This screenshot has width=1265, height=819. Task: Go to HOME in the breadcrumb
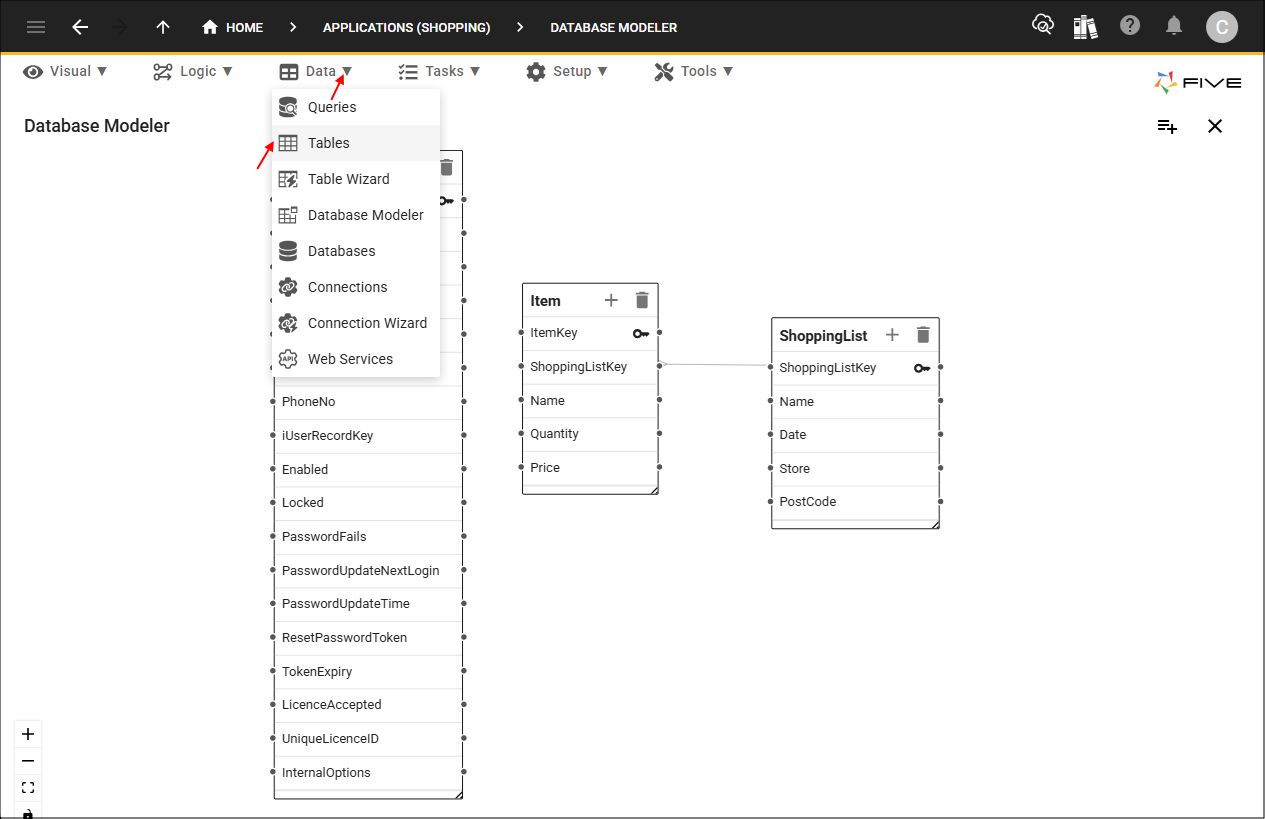(233, 27)
